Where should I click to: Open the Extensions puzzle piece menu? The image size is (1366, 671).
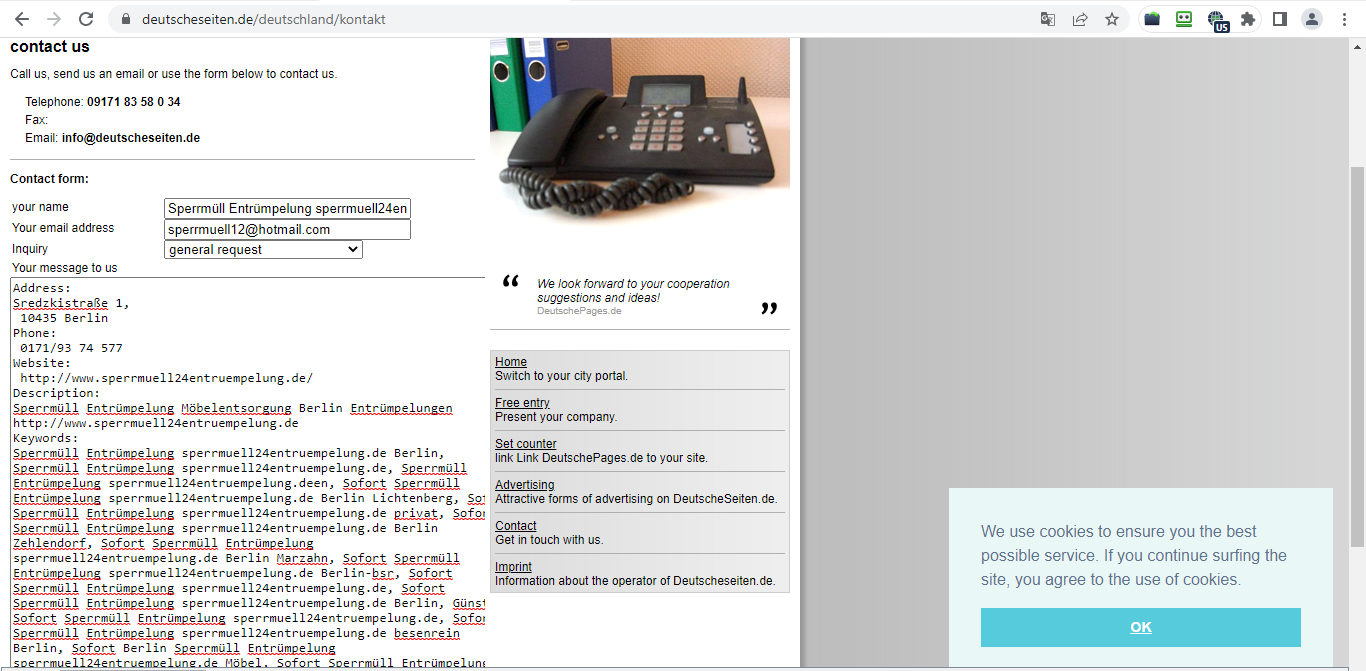click(x=1248, y=19)
